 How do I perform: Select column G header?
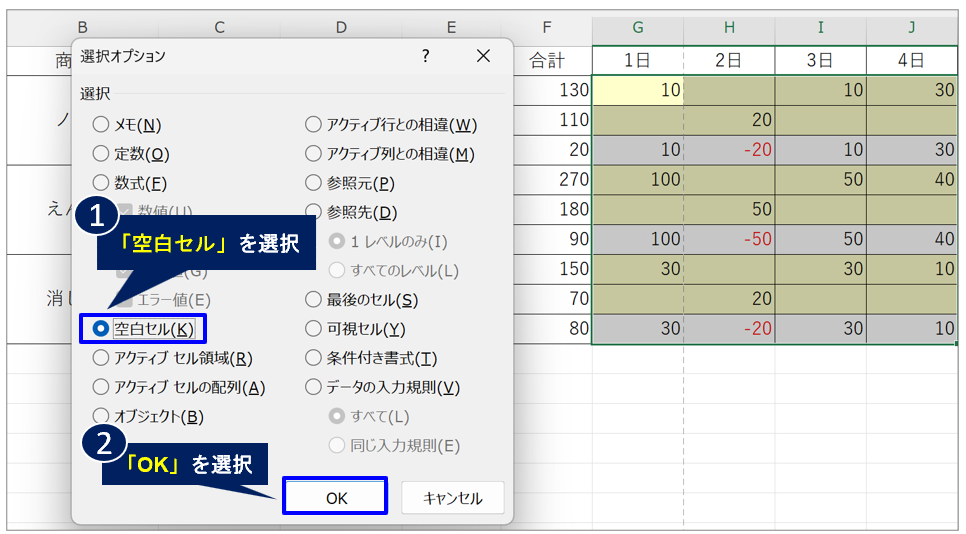(x=637, y=28)
